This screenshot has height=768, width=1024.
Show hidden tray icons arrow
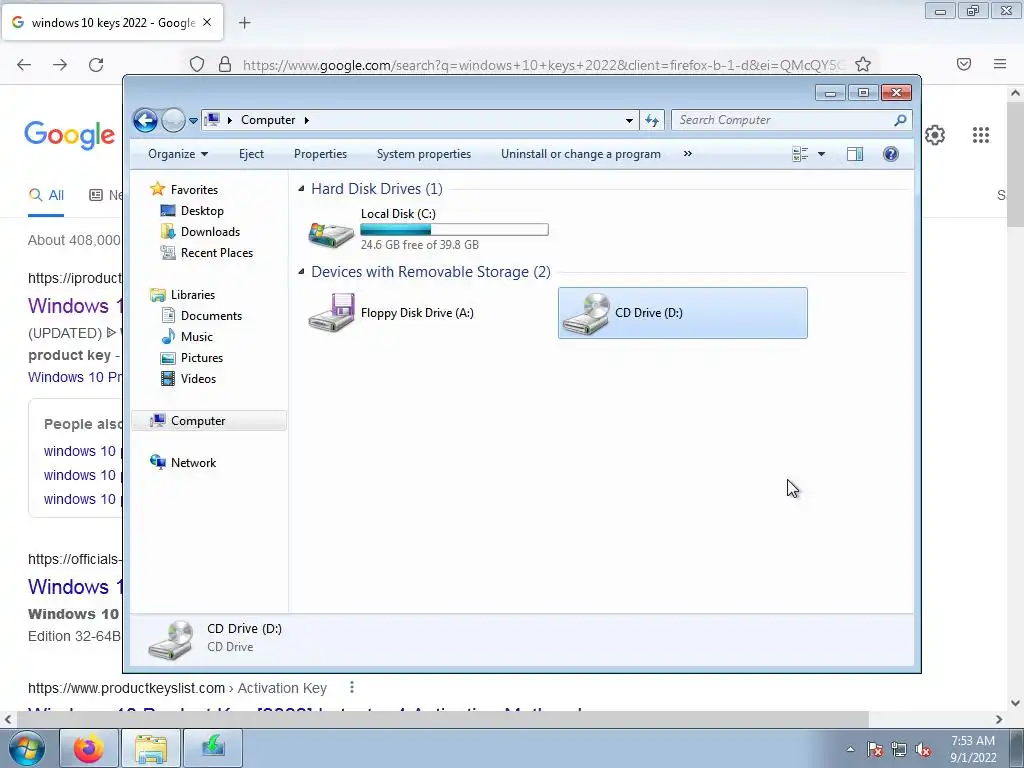tap(850, 749)
